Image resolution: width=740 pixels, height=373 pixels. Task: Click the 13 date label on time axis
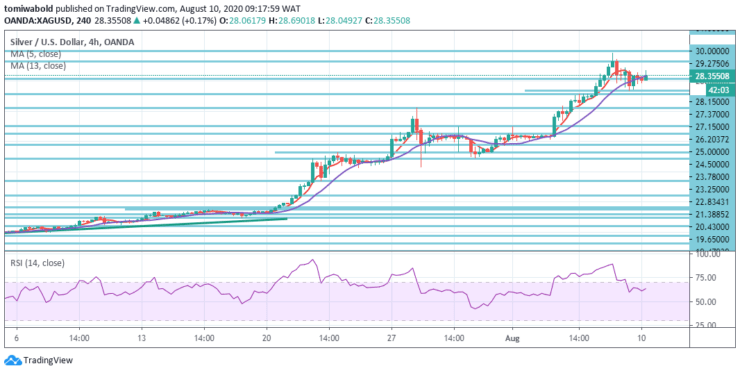click(142, 338)
